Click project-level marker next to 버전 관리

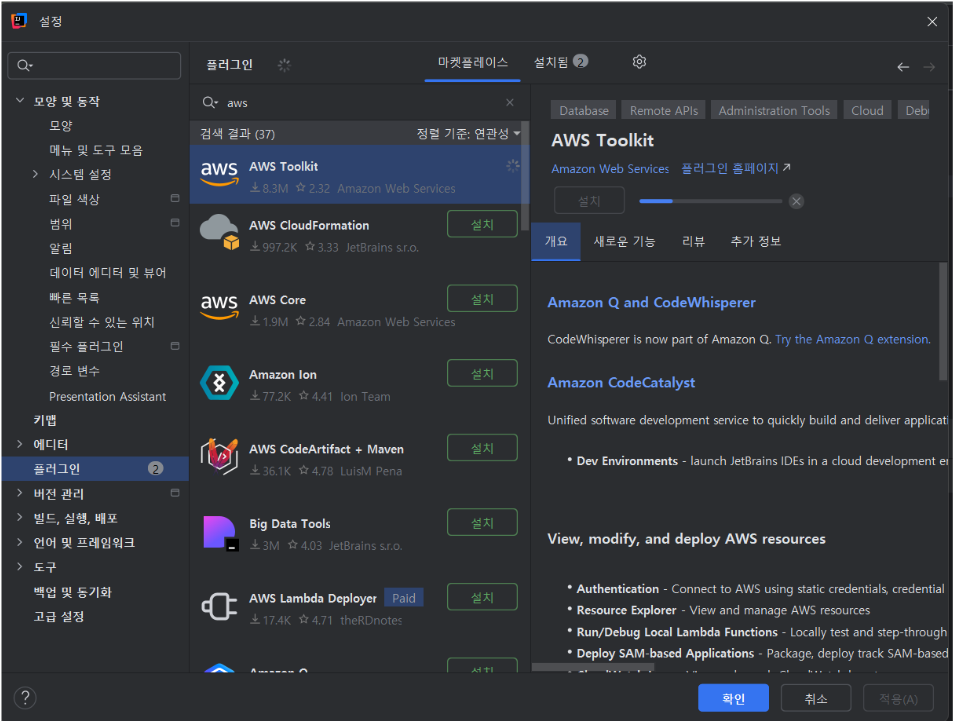click(175, 493)
